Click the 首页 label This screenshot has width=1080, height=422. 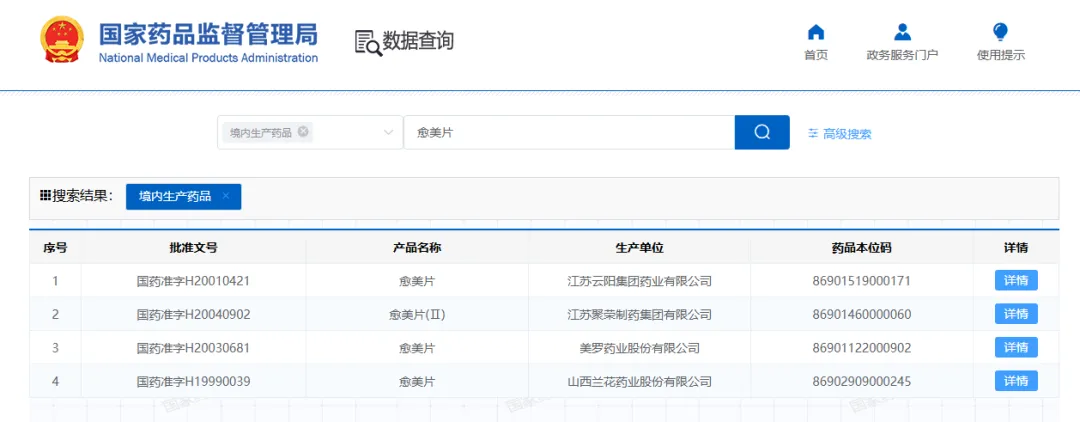tap(816, 56)
